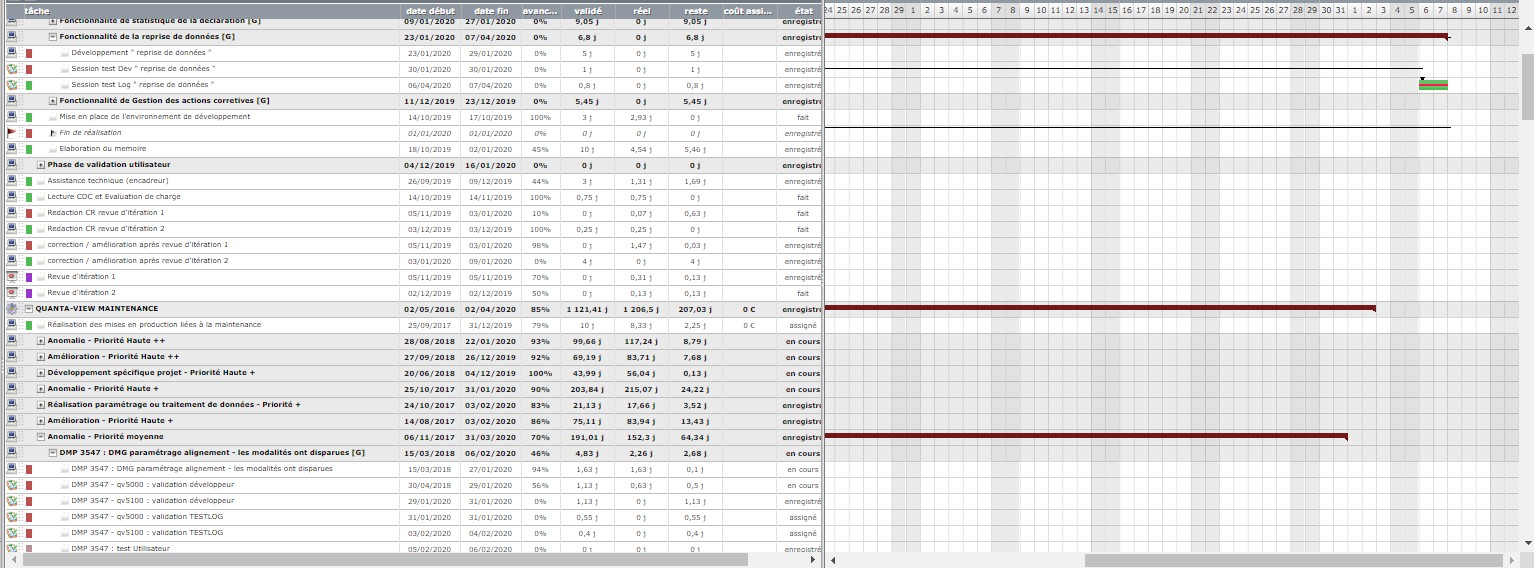Click test icon for qv5000 validation TESTLOG row
The image size is (1534, 568).
(12, 517)
